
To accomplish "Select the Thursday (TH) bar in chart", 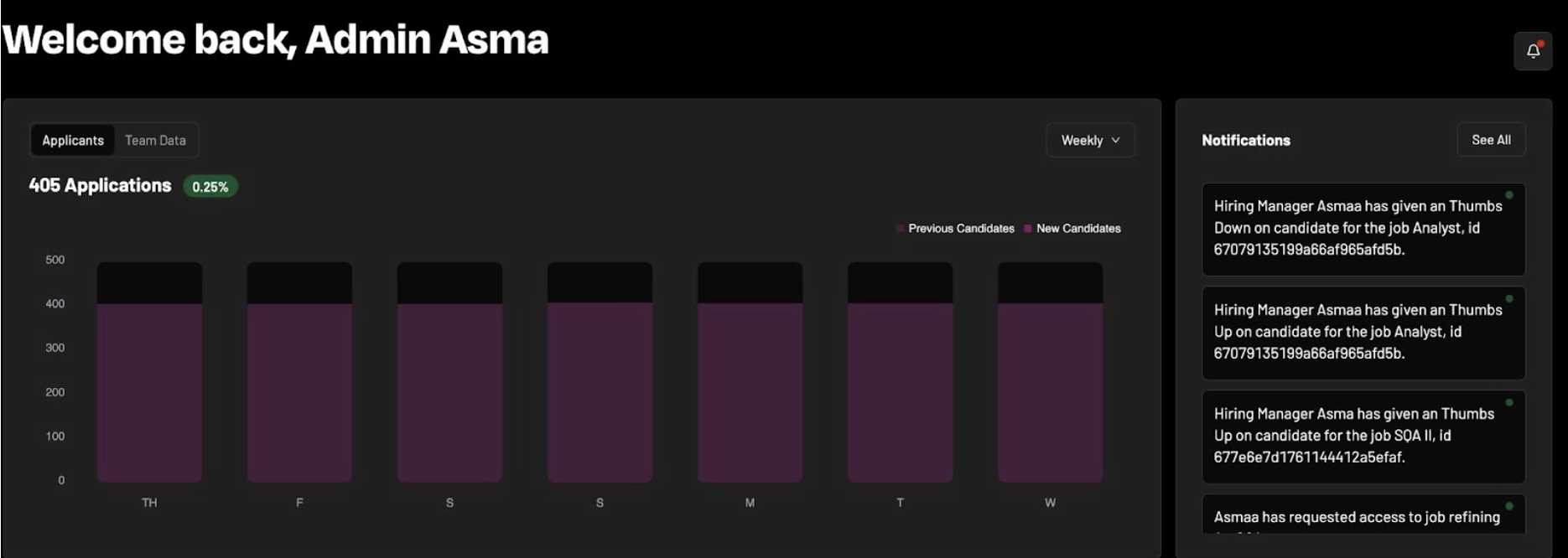I will coord(149,372).
